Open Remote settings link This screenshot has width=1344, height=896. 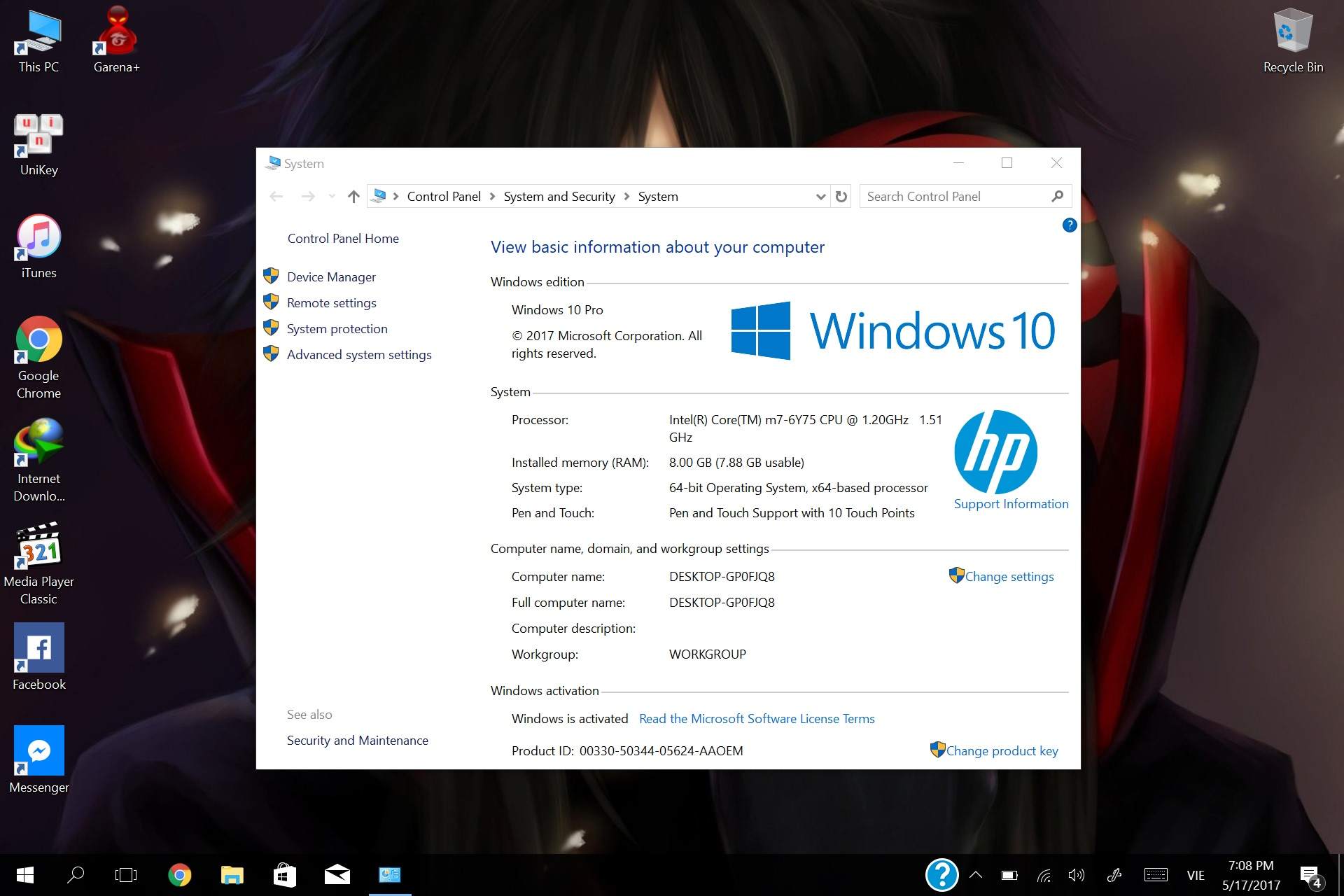pyautogui.click(x=332, y=303)
